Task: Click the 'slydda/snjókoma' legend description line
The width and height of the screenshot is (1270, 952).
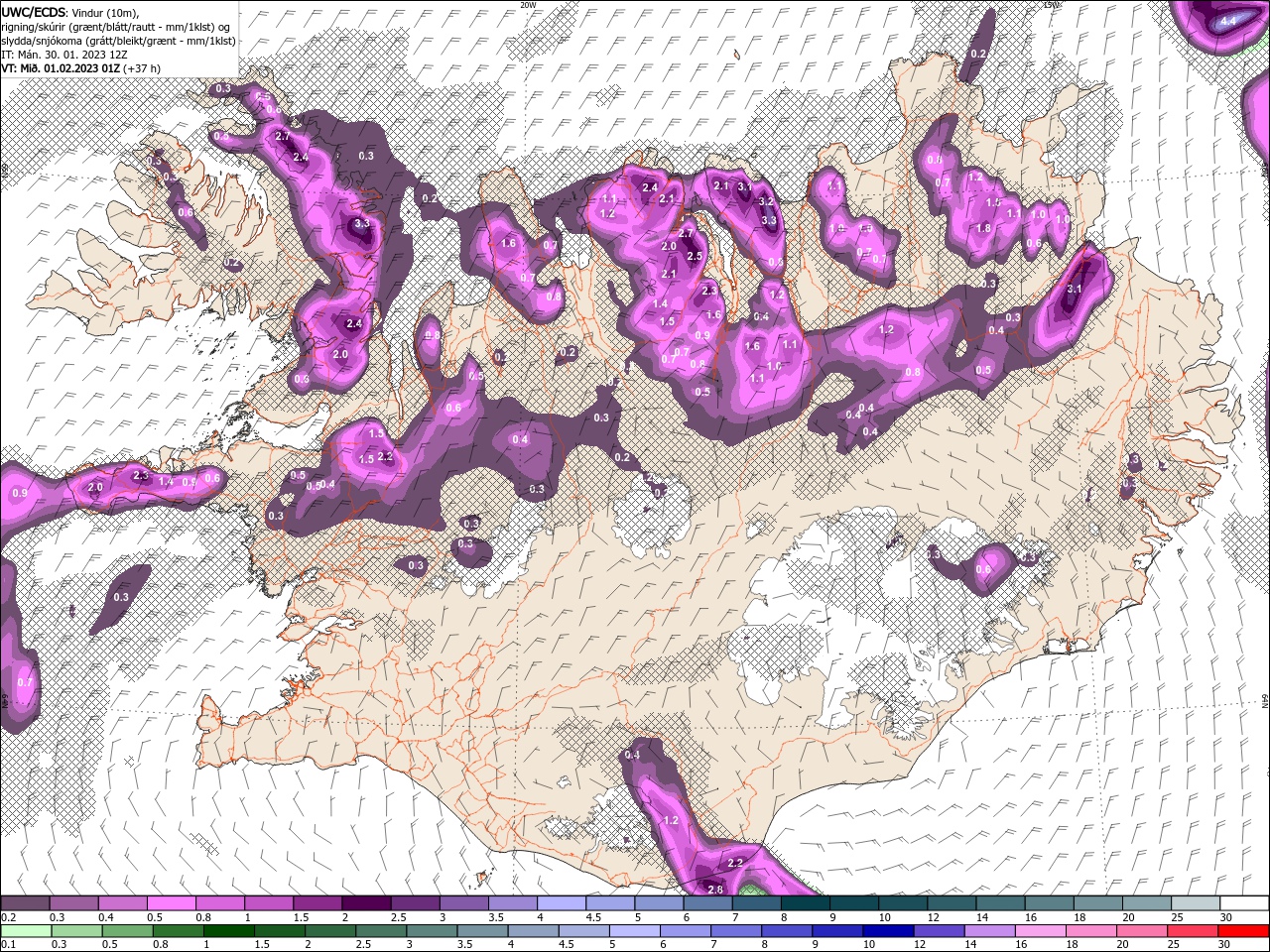Action: (x=119, y=40)
